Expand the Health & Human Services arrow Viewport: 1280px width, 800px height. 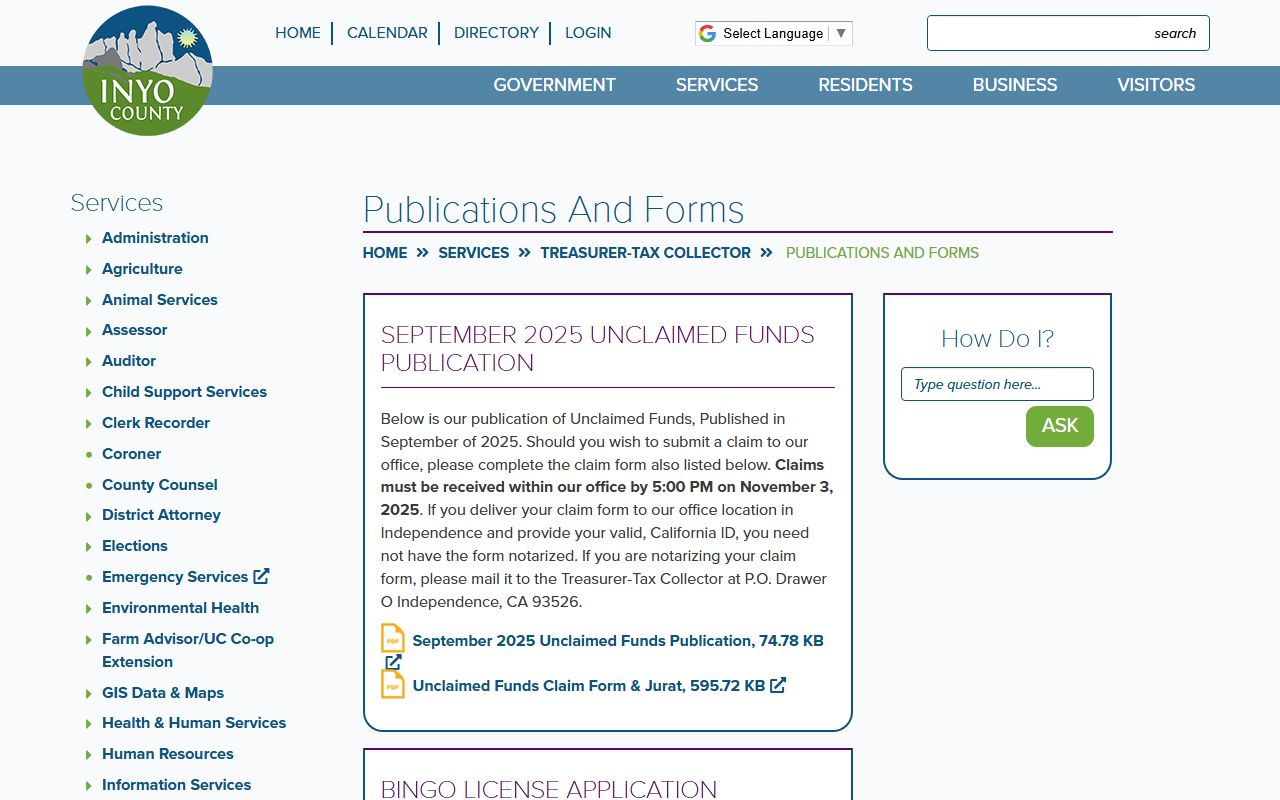coord(89,724)
